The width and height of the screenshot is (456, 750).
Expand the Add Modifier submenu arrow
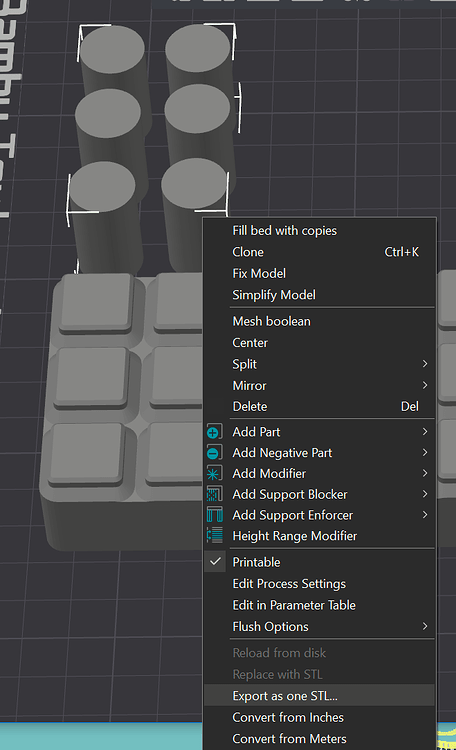pyautogui.click(x=424, y=474)
